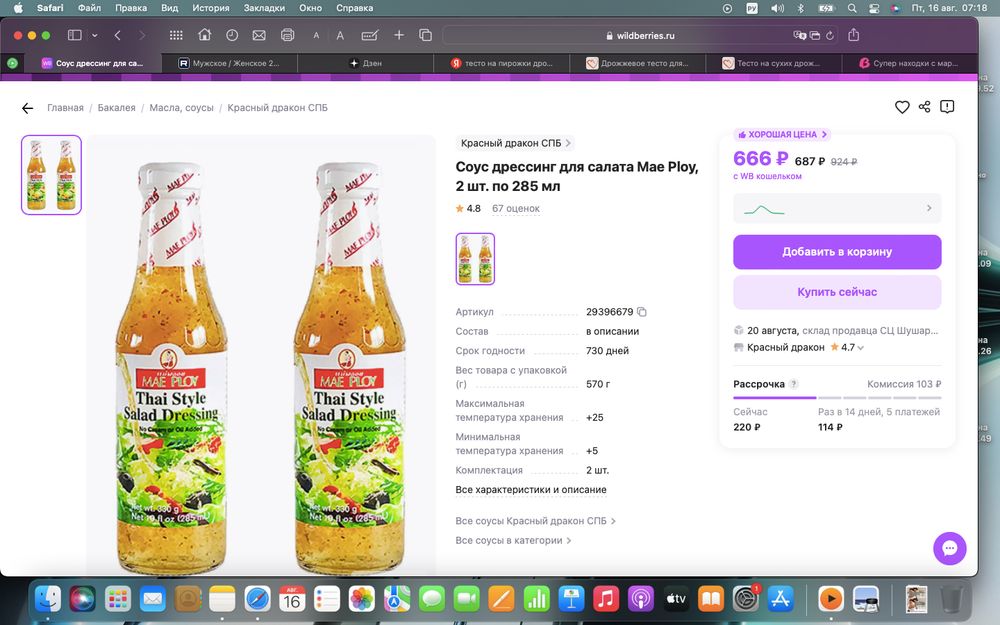Switch to тесто на пирожки tab
The height and width of the screenshot is (625, 1000).
(x=502, y=63)
